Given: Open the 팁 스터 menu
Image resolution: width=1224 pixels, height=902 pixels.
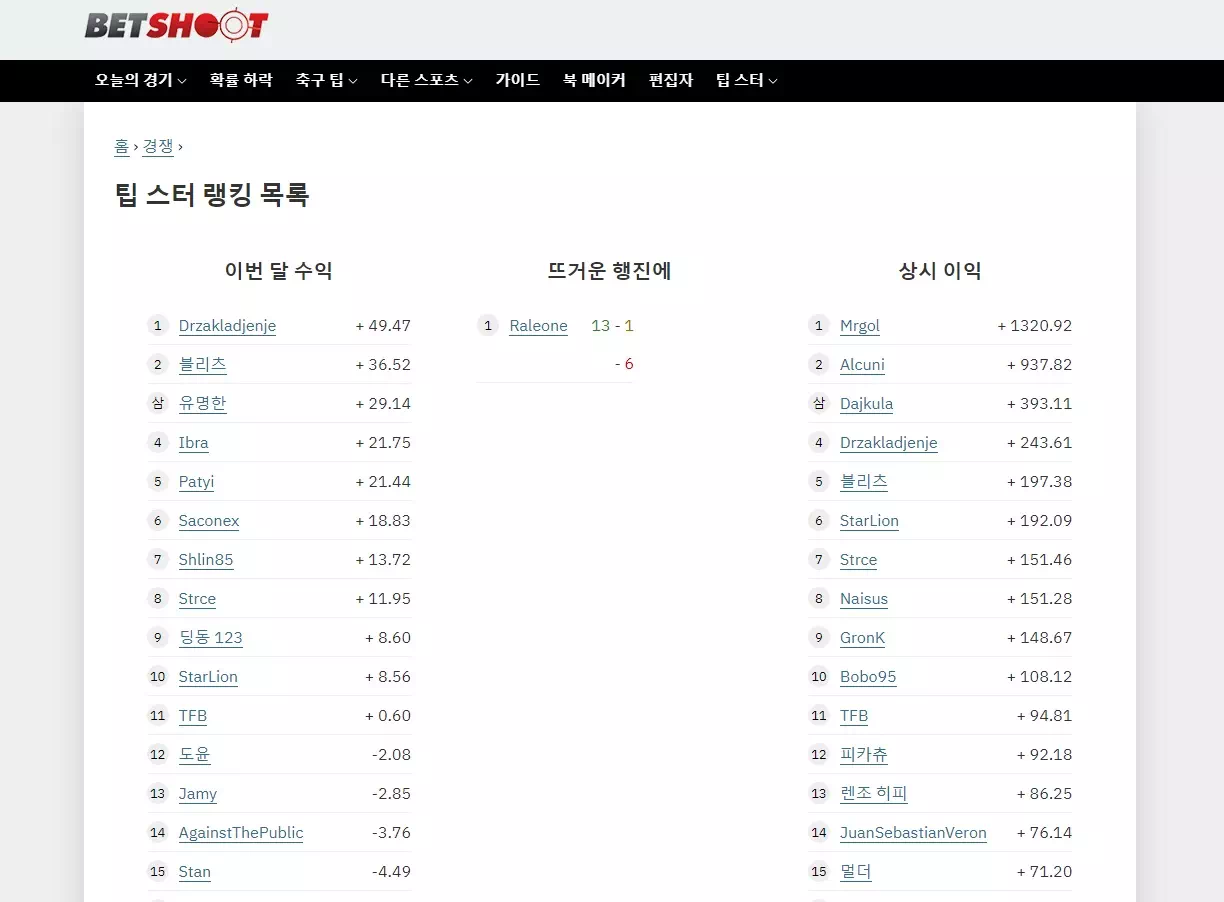Looking at the screenshot, I should tap(746, 80).
